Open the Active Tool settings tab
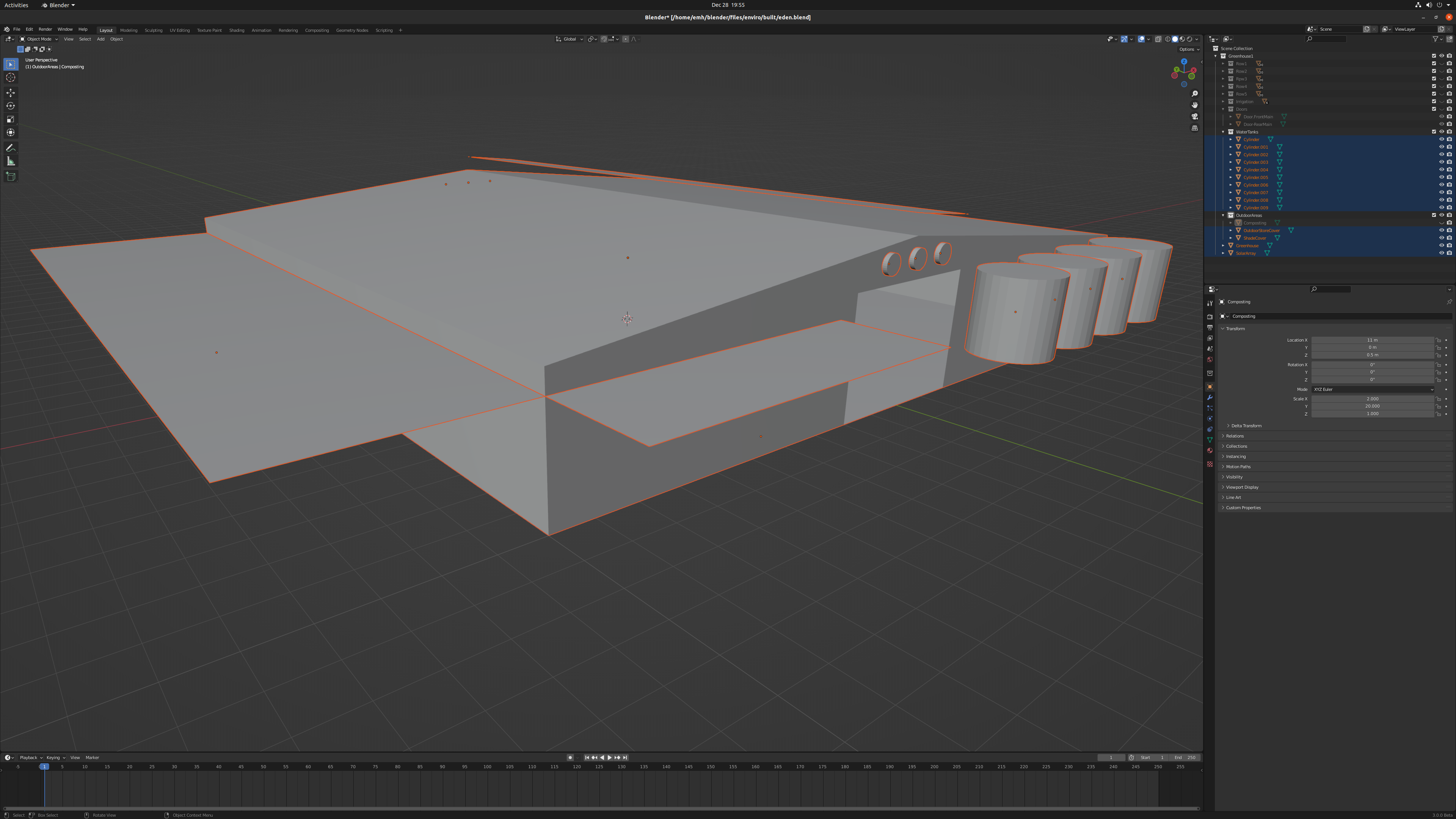The height and width of the screenshot is (819, 1456). click(1210, 303)
